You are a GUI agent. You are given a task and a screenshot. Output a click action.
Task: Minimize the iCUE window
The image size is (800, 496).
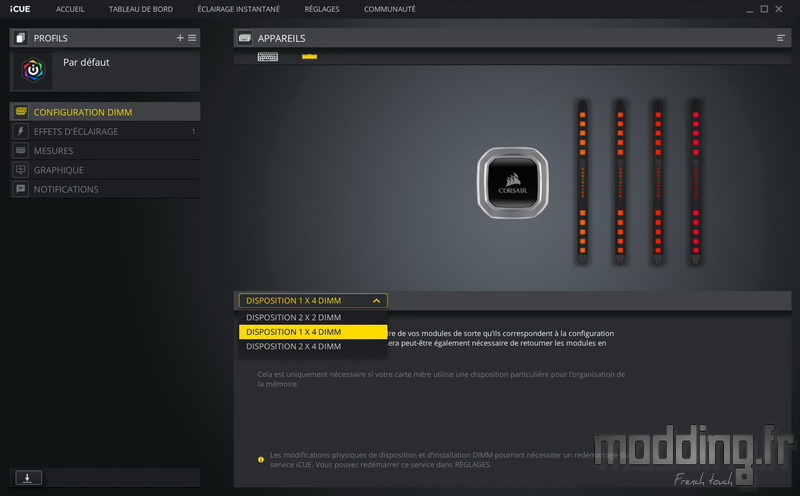[x=749, y=10]
